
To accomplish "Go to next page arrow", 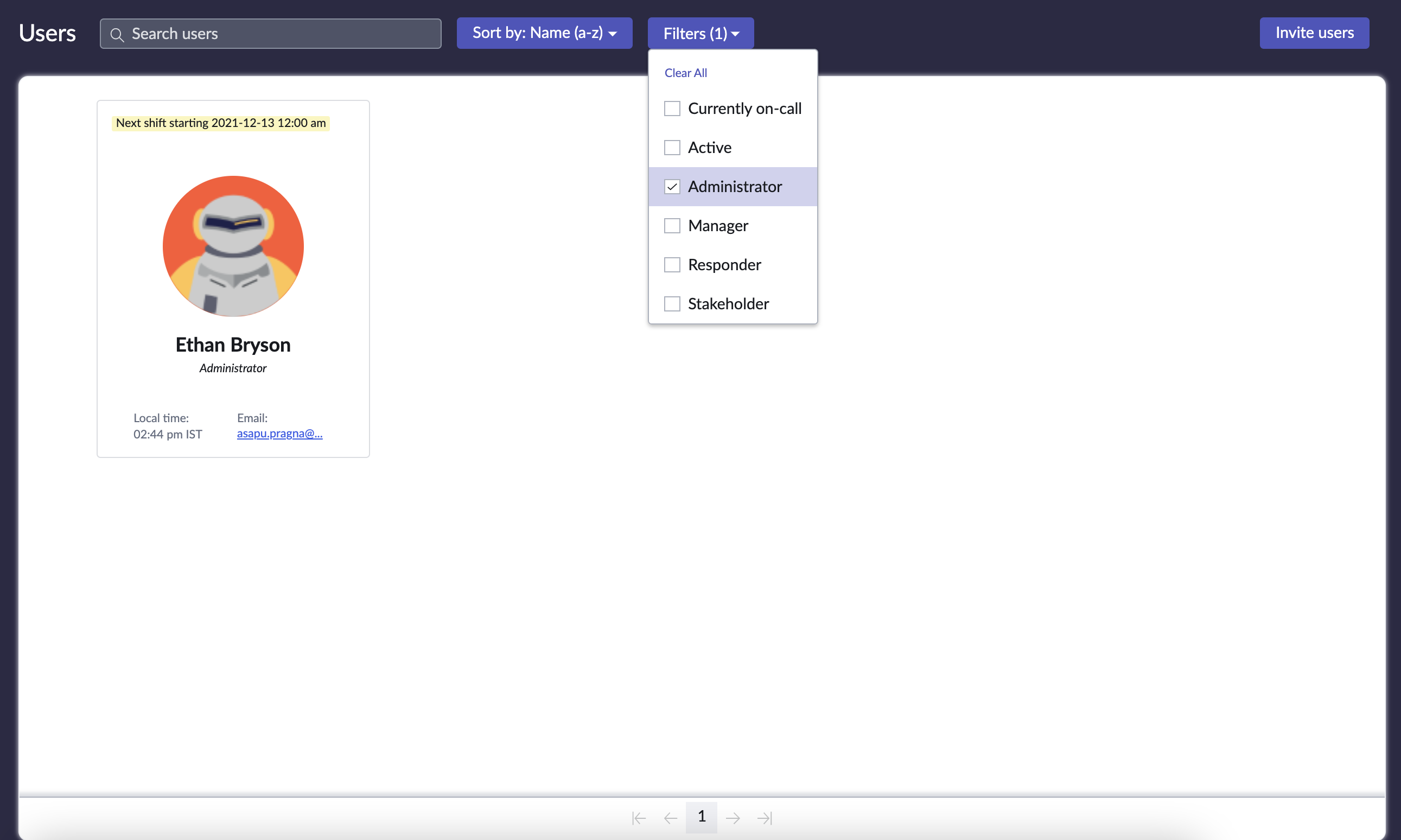I will [x=733, y=818].
